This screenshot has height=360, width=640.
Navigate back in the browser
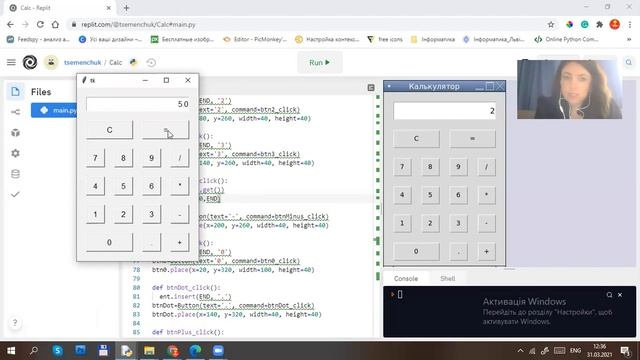(10, 24)
